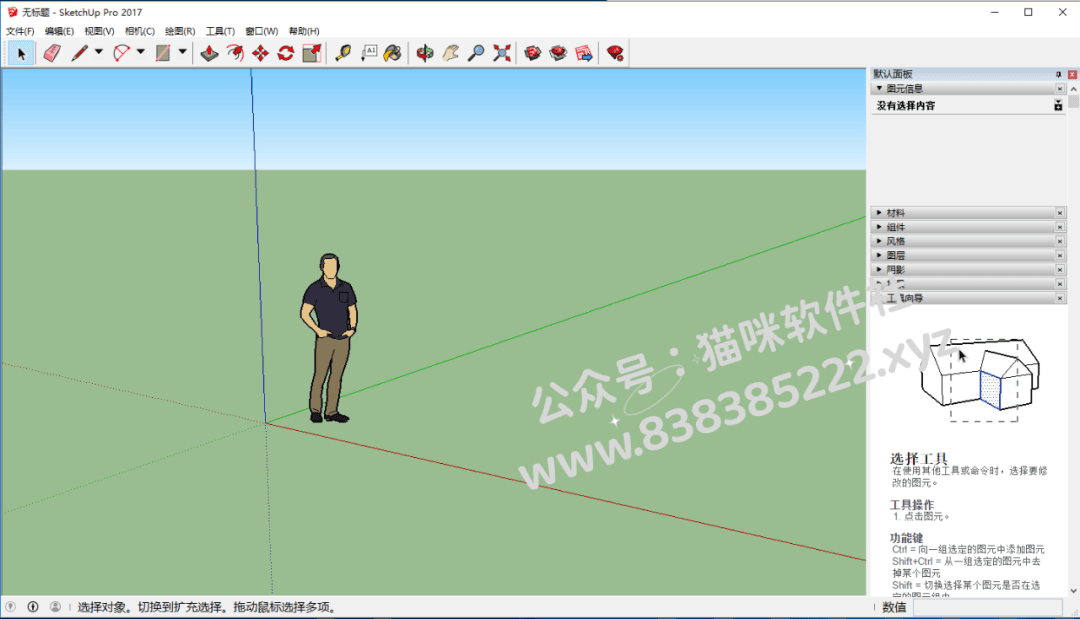Click the tray scrollbar up arrow
The width and height of the screenshot is (1080, 619).
tap(1074, 89)
